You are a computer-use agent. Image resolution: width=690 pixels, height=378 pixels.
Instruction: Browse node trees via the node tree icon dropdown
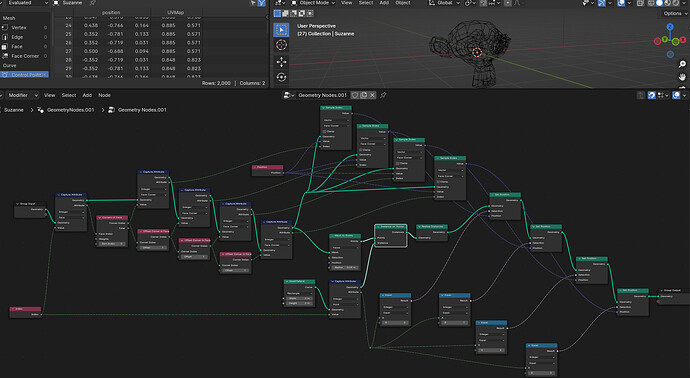(289, 95)
